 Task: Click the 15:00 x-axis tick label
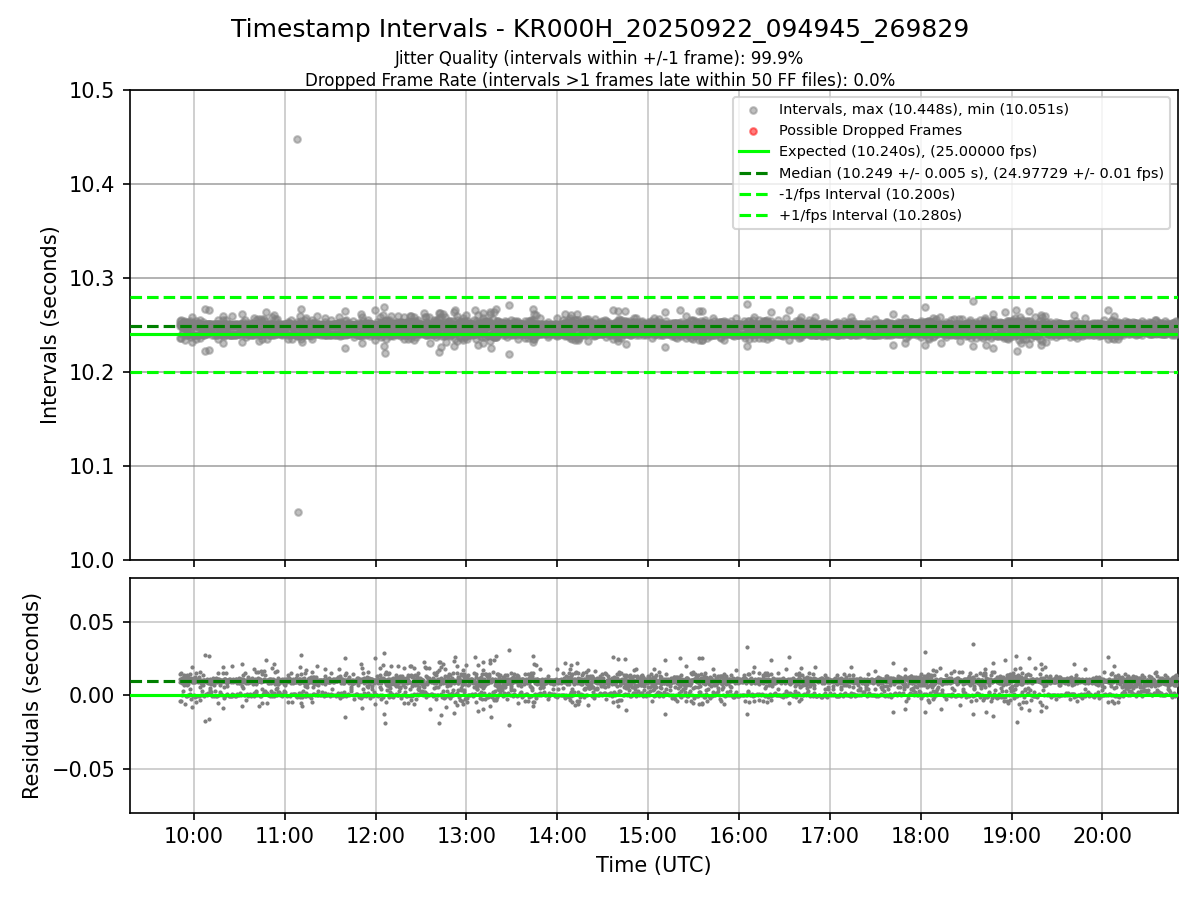click(648, 834)
